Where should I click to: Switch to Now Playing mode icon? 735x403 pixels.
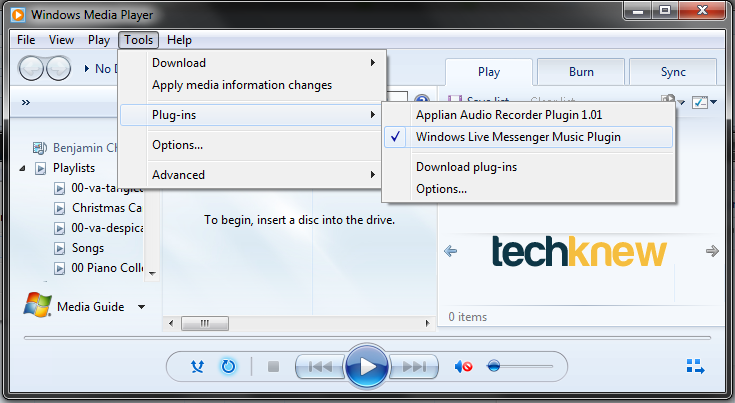click(x=695, y=366)
